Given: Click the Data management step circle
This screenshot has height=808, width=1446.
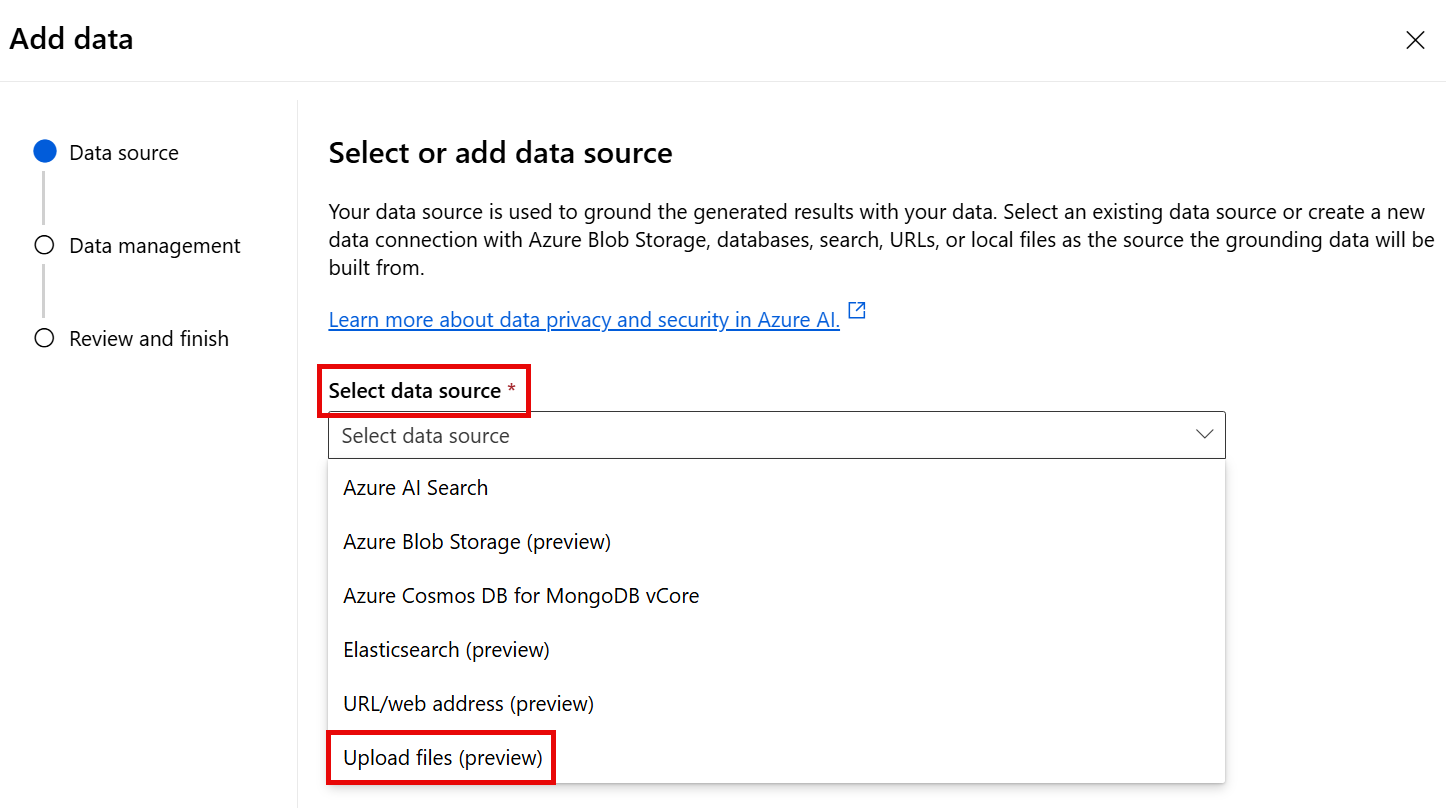Looking at the screenshot, I should (x=44, y=245).
